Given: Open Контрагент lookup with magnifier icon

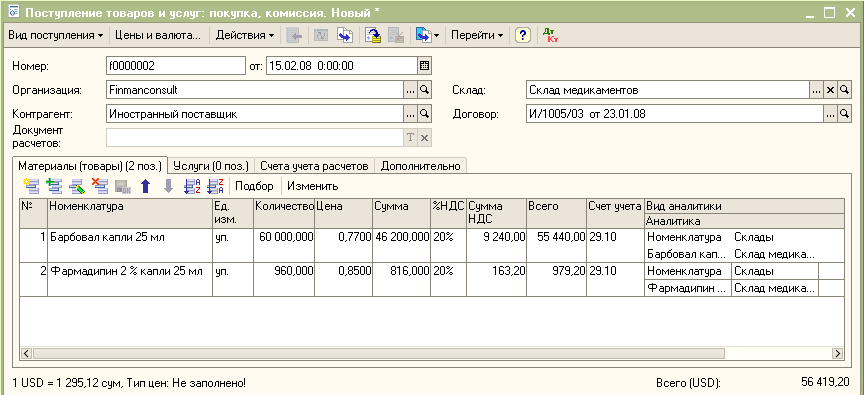Looking at the screenshot, I should coord(424,113).
